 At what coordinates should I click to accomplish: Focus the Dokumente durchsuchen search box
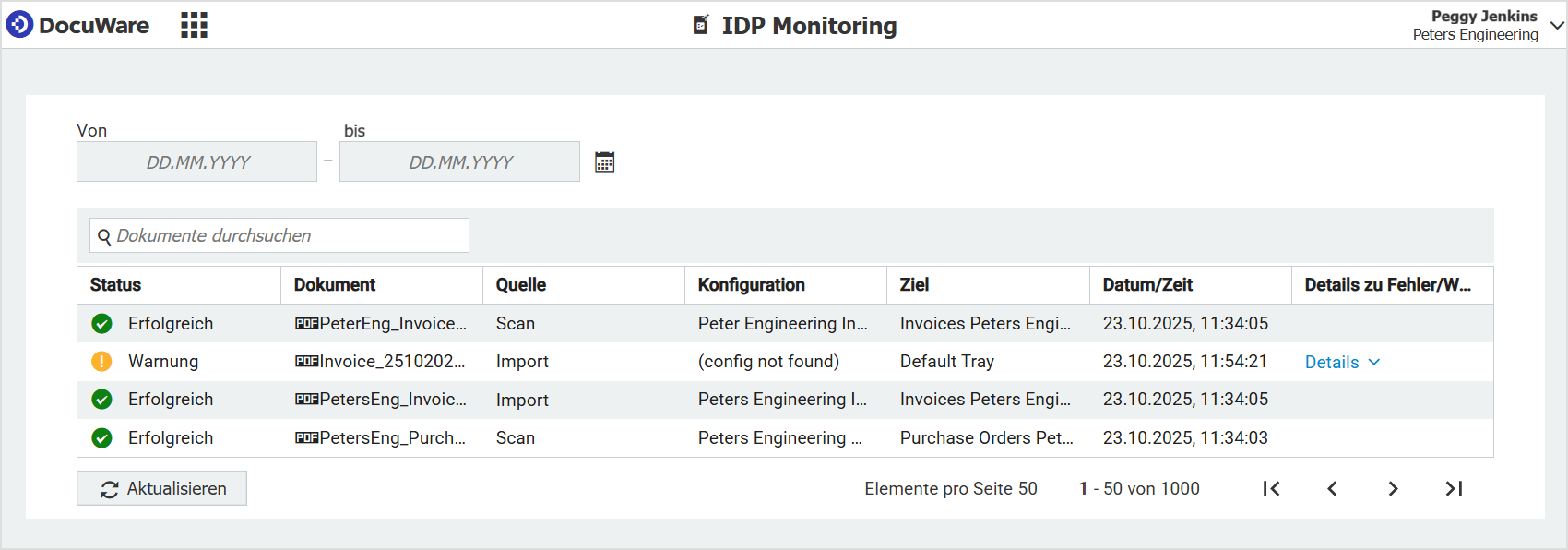286,236
